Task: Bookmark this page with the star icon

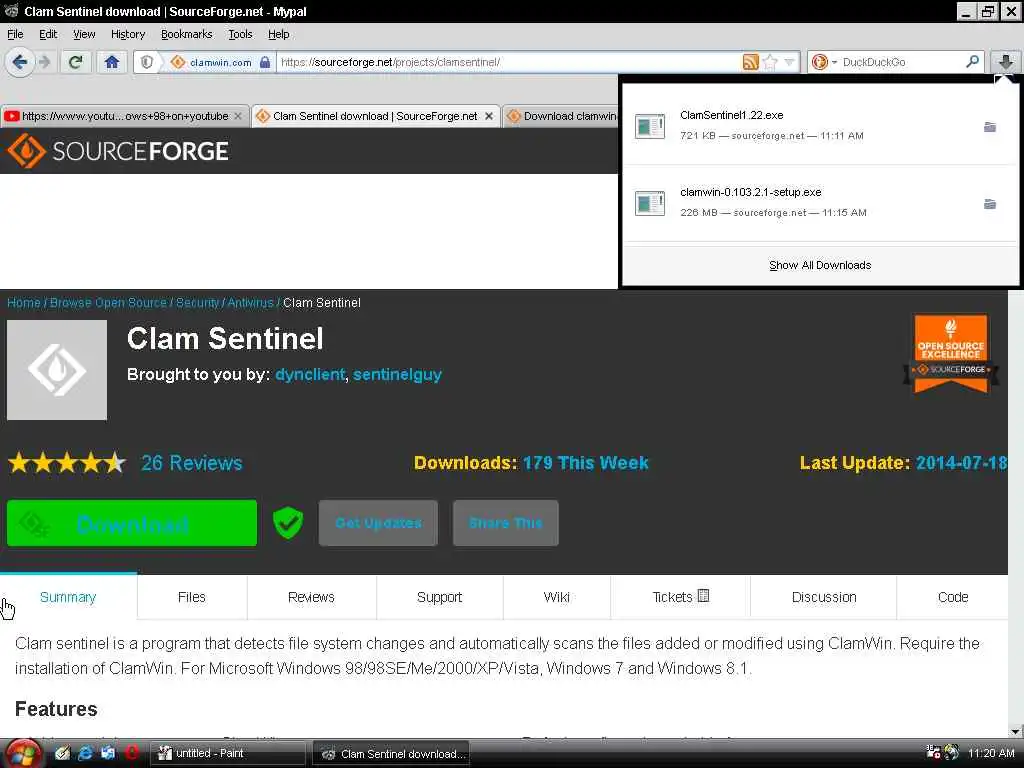Action: (770, 62)
